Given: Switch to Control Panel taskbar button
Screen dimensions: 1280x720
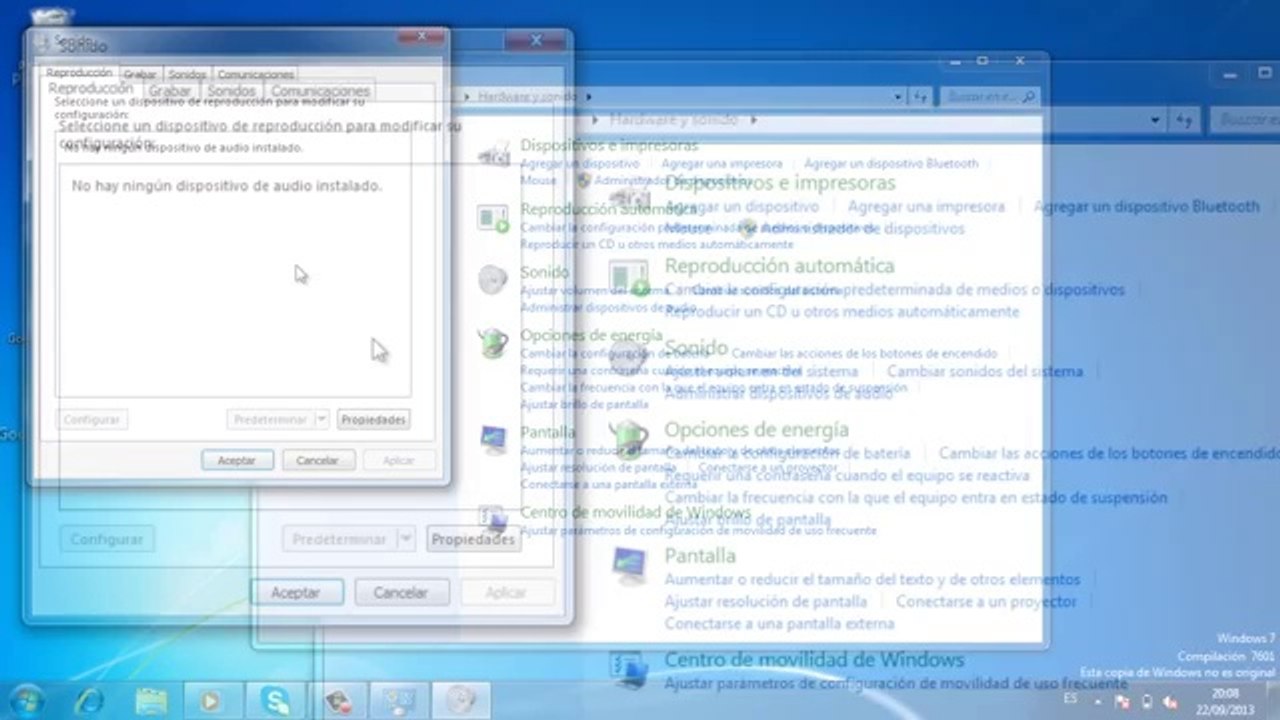Looking at the screenshot, I should pyautogui.click(x=399, y=700).
